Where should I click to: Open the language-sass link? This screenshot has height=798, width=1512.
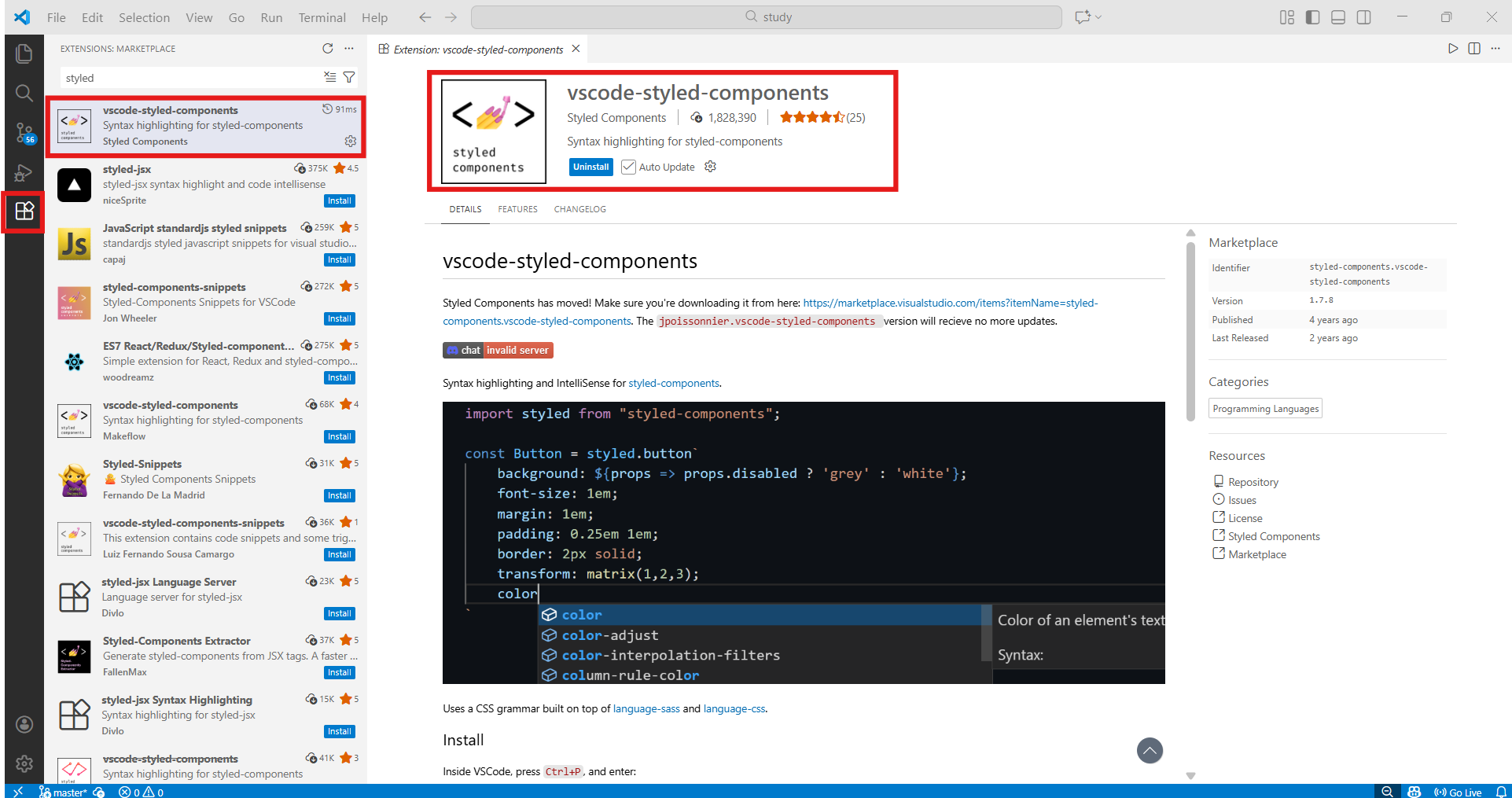tap(646, 708)
